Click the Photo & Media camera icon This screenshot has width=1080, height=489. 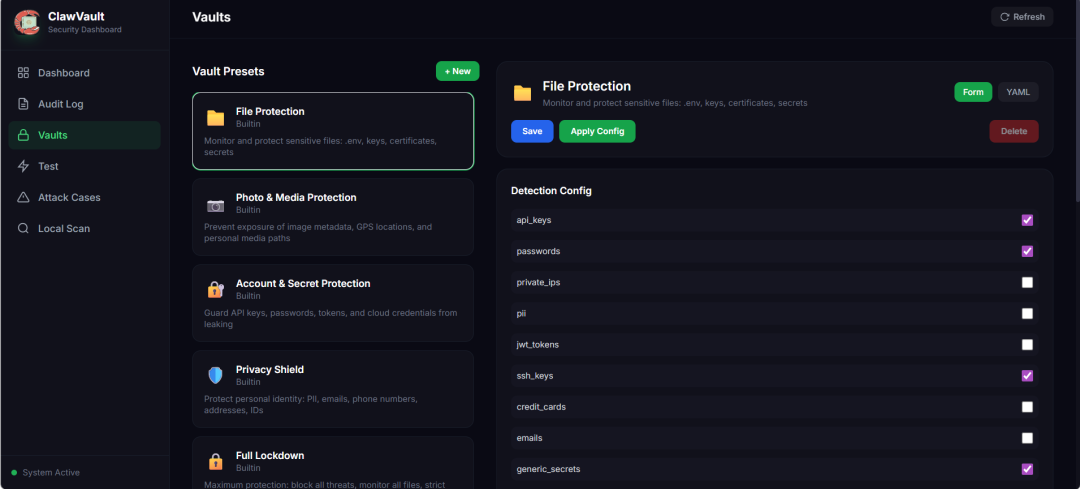pyautogui.click(x=215, y=205)
